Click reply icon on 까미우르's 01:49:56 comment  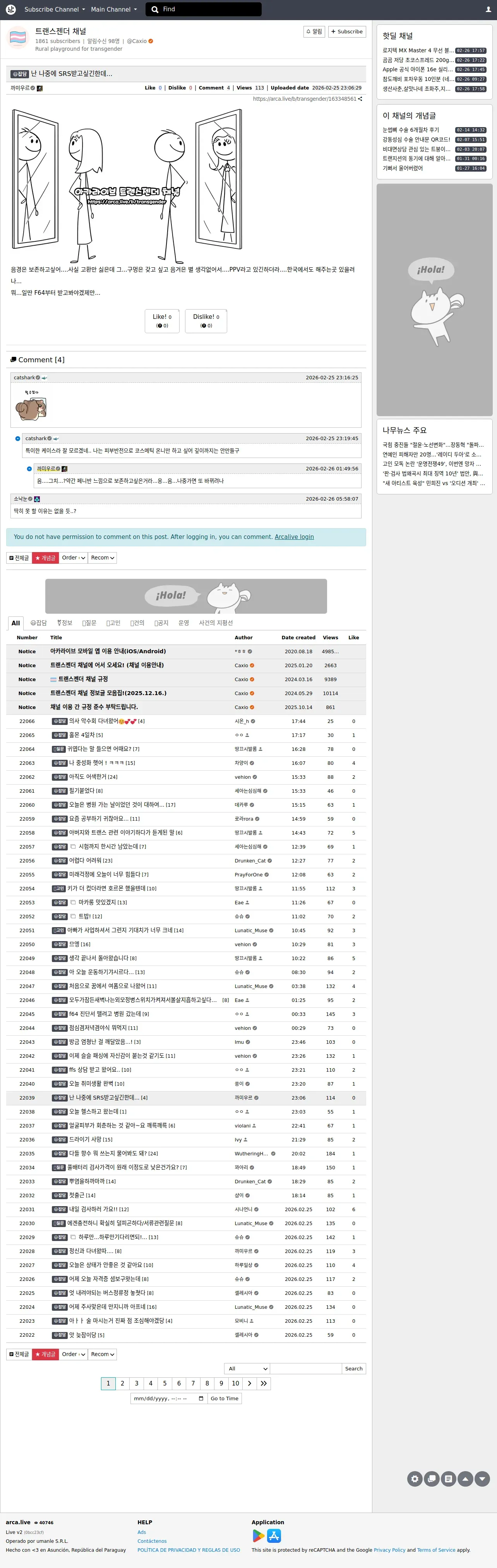pyautogui.click(x=29, y=469)
